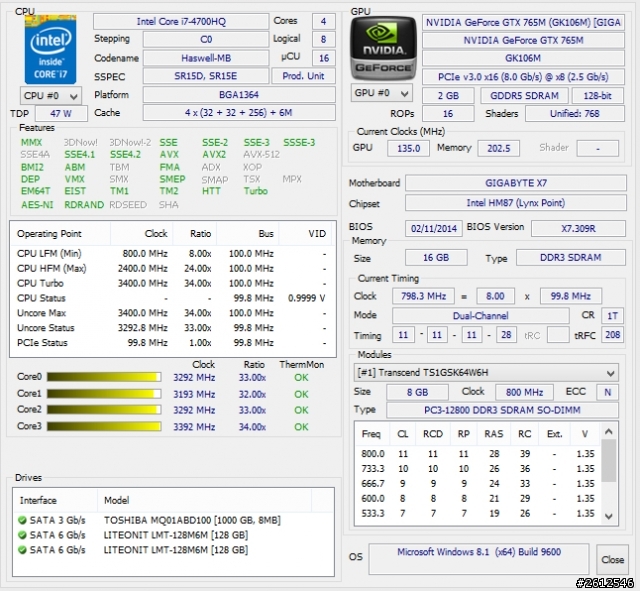This screenshot has height=591, width=640.
Task: Click the Unified: 768 shaders field
Action: [x=575, y=113]
